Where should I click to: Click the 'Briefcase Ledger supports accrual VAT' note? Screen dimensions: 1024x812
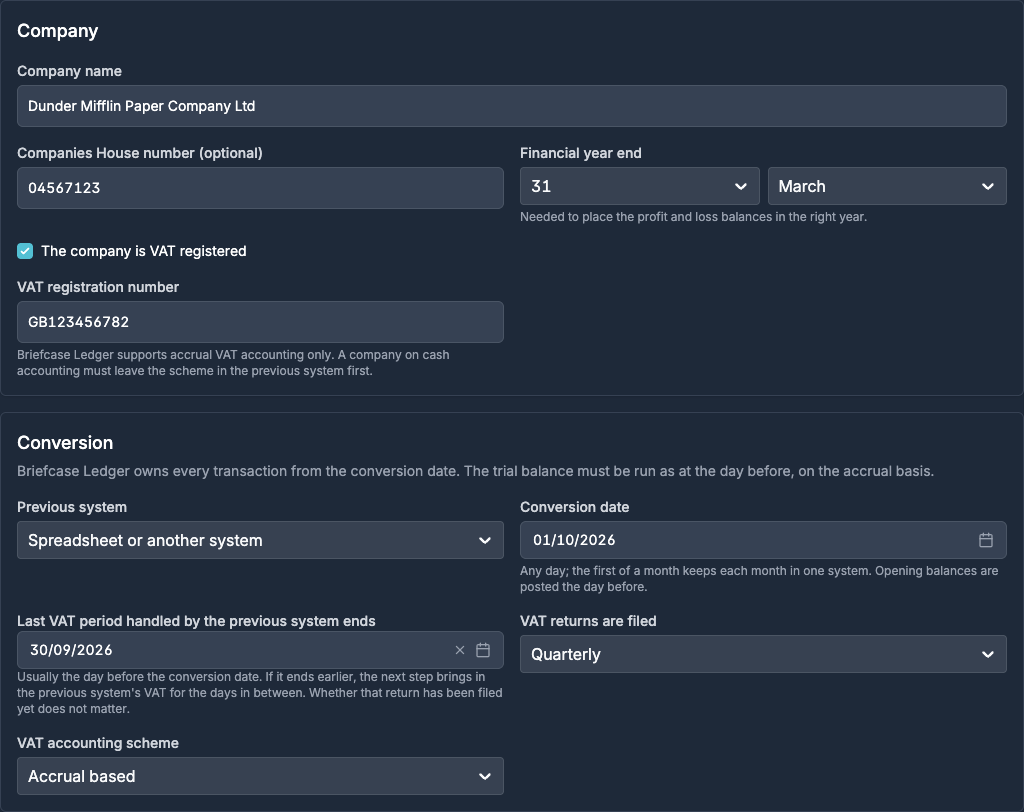[x=233, y=363]
